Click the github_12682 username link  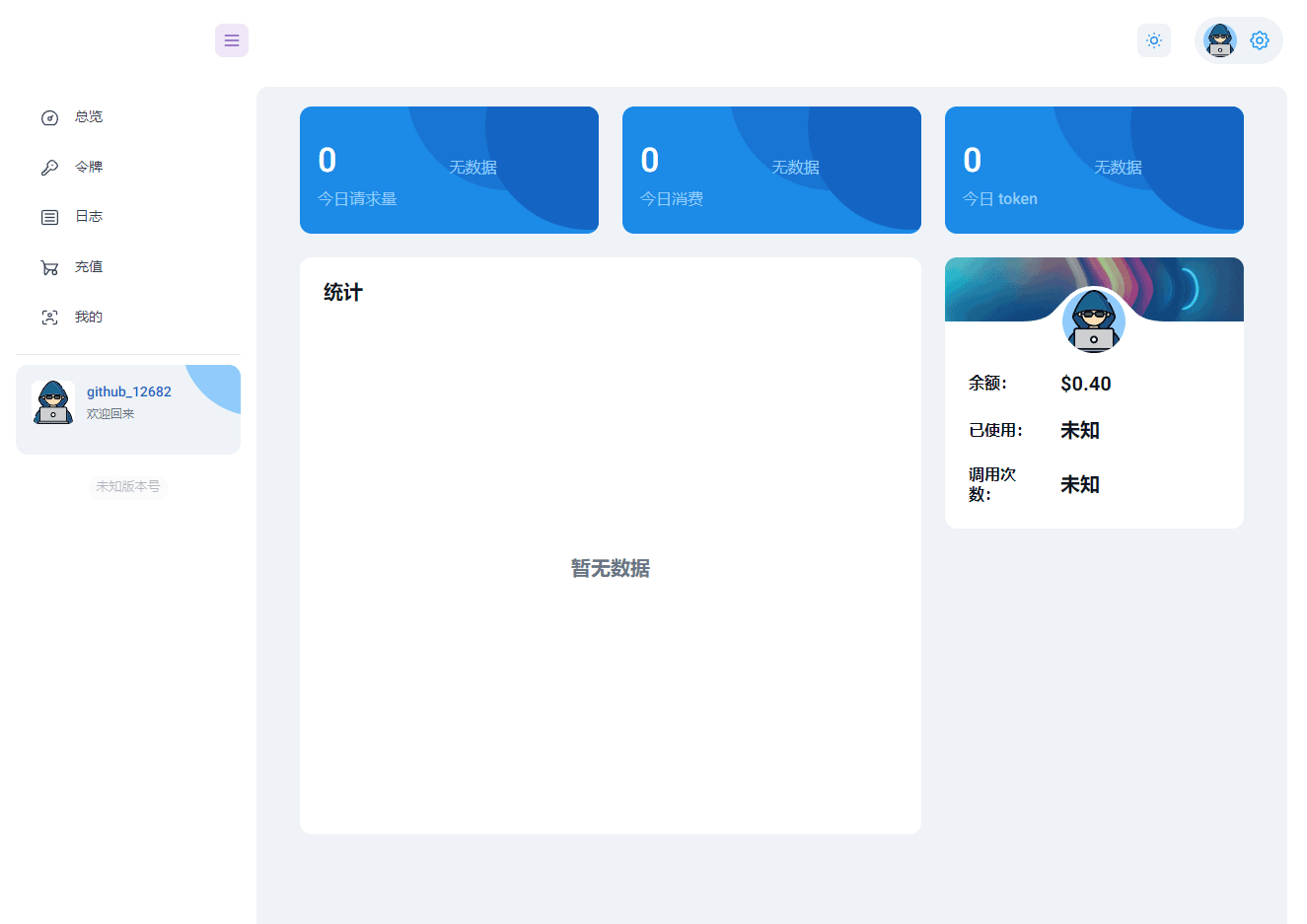128,391
